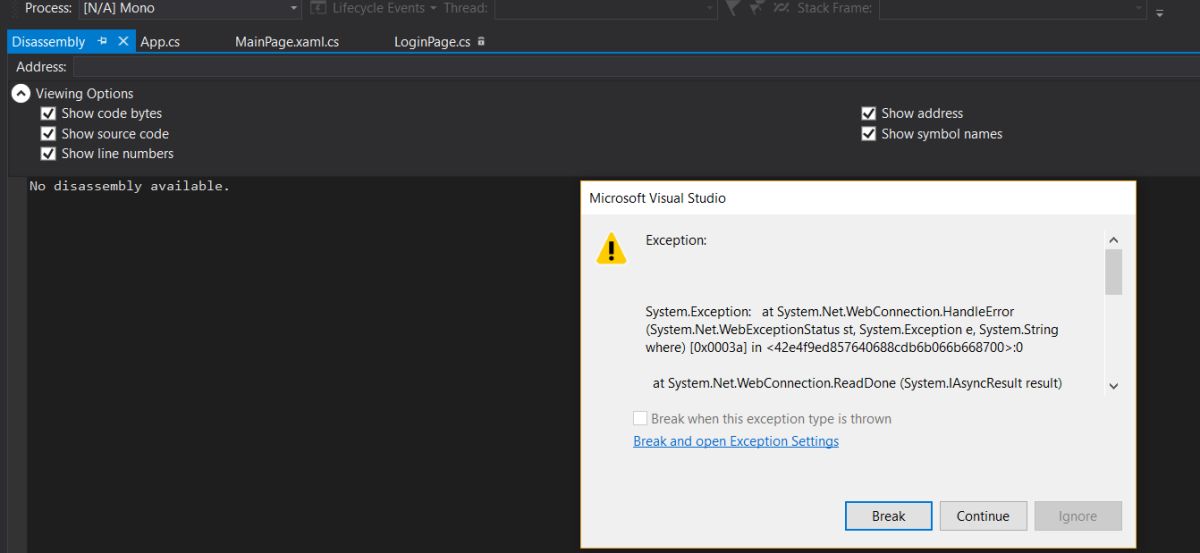Click the exception dialog scroll up arrow

point(1114,240)
